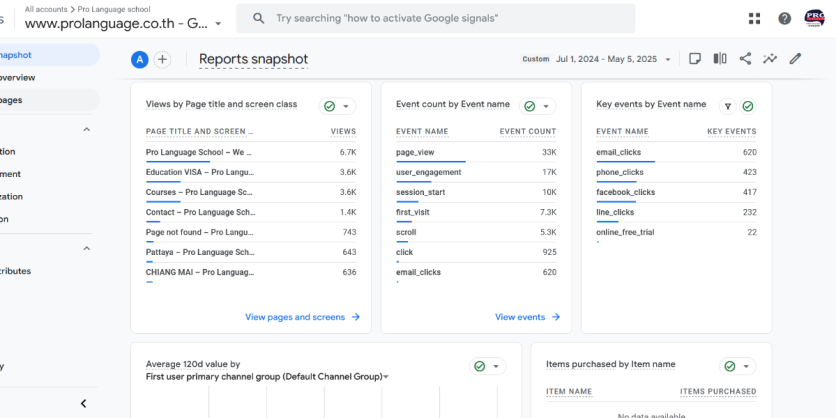Click the All accounts breadcrumb

pyautogui.click(x=46, y=10)
